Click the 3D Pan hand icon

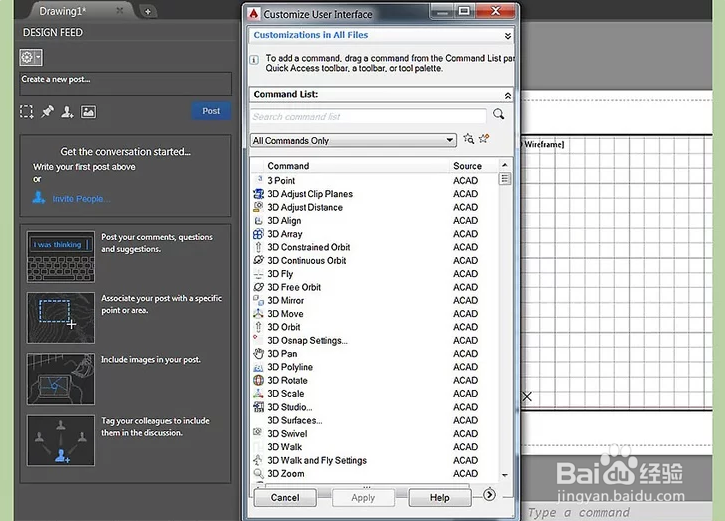(x=258, y=354)
